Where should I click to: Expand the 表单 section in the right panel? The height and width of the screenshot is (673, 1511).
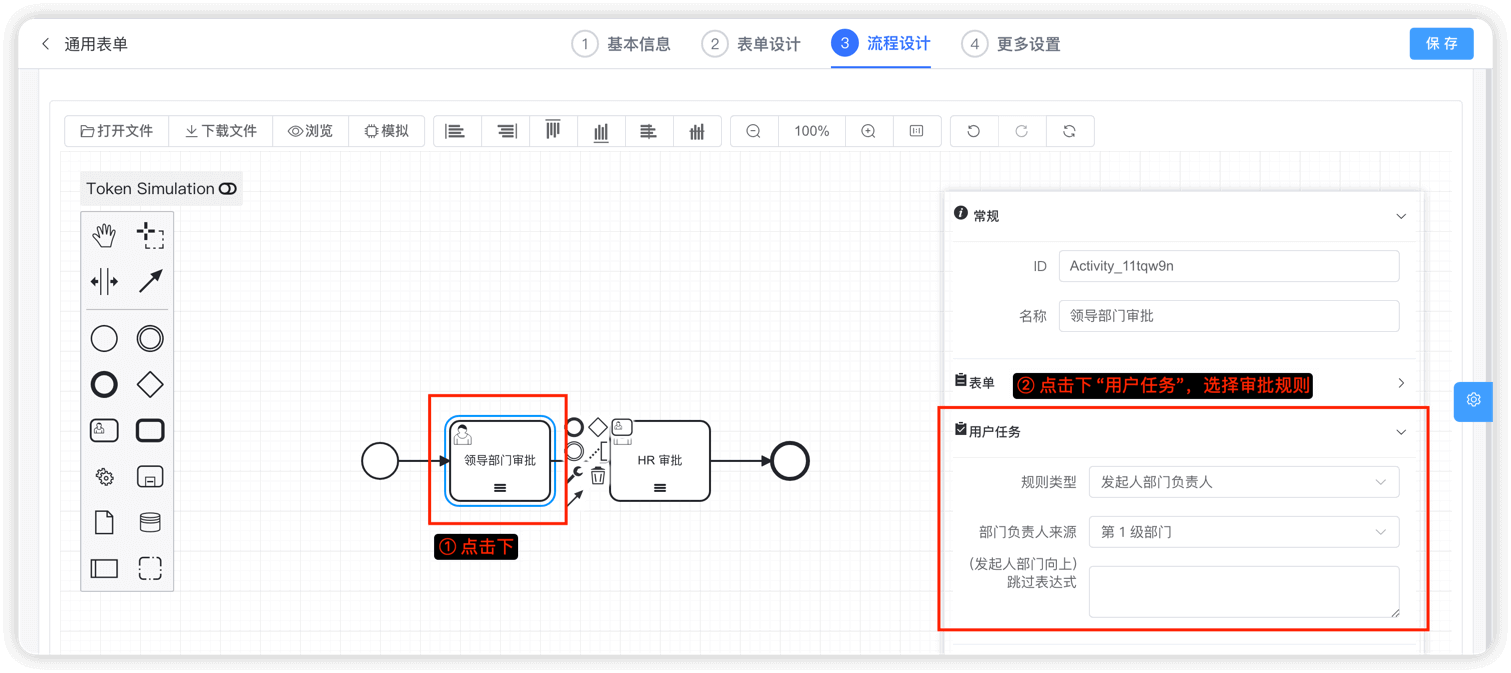[1400, 382]
